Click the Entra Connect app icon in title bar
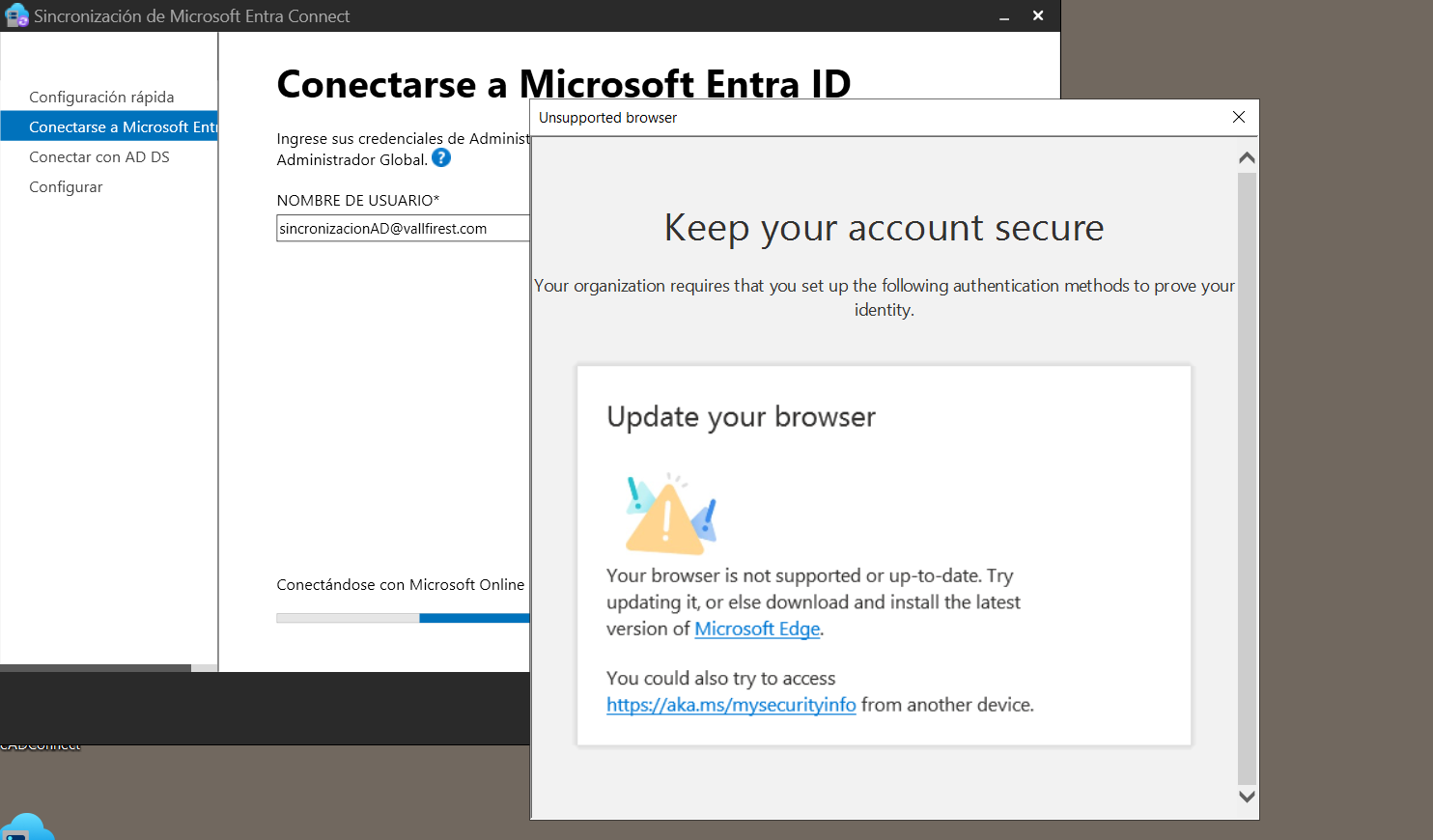Image resolution: width=1433 pixels, height=840 pixels. click(16, 15)
